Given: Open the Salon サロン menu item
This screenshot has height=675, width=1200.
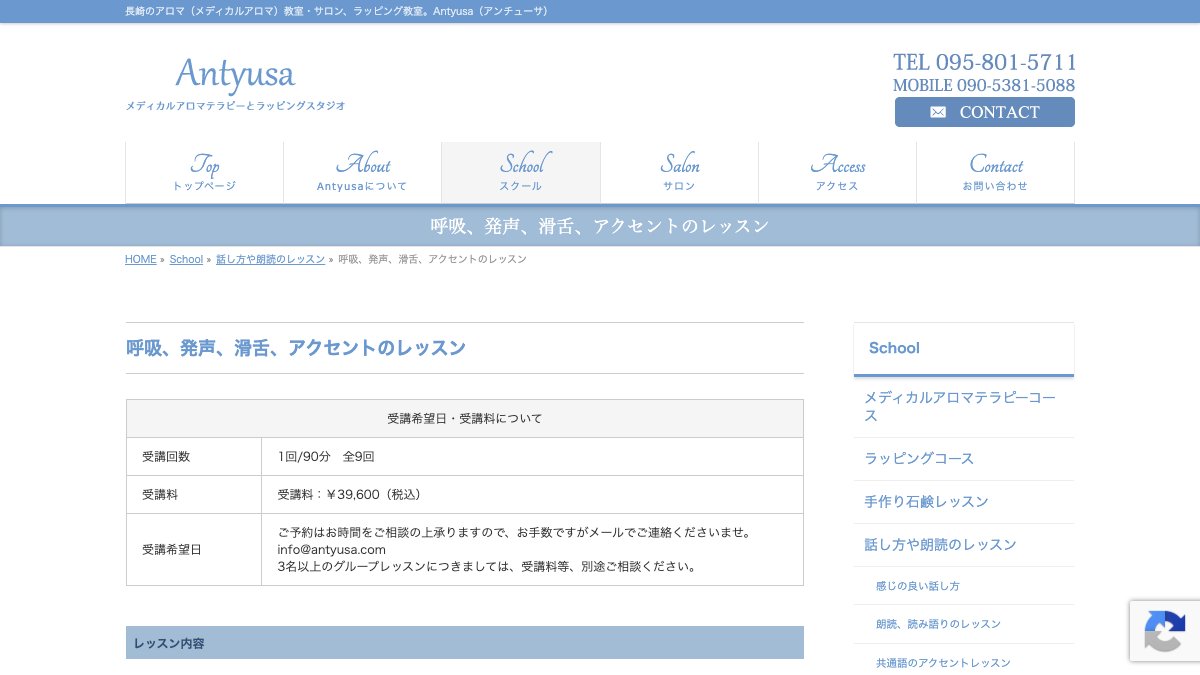Looking at the screenshot, I should click(679, 172).
